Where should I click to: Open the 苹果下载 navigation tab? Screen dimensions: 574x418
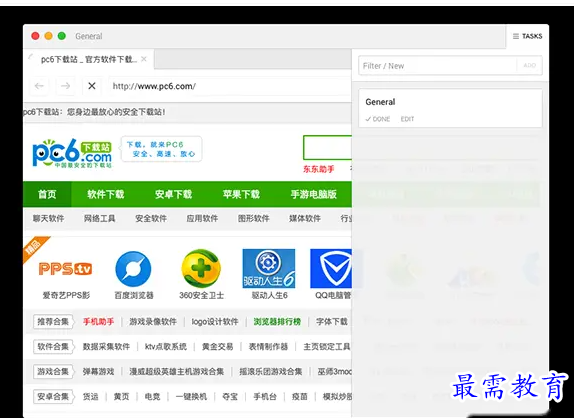[x=241, y=194]
